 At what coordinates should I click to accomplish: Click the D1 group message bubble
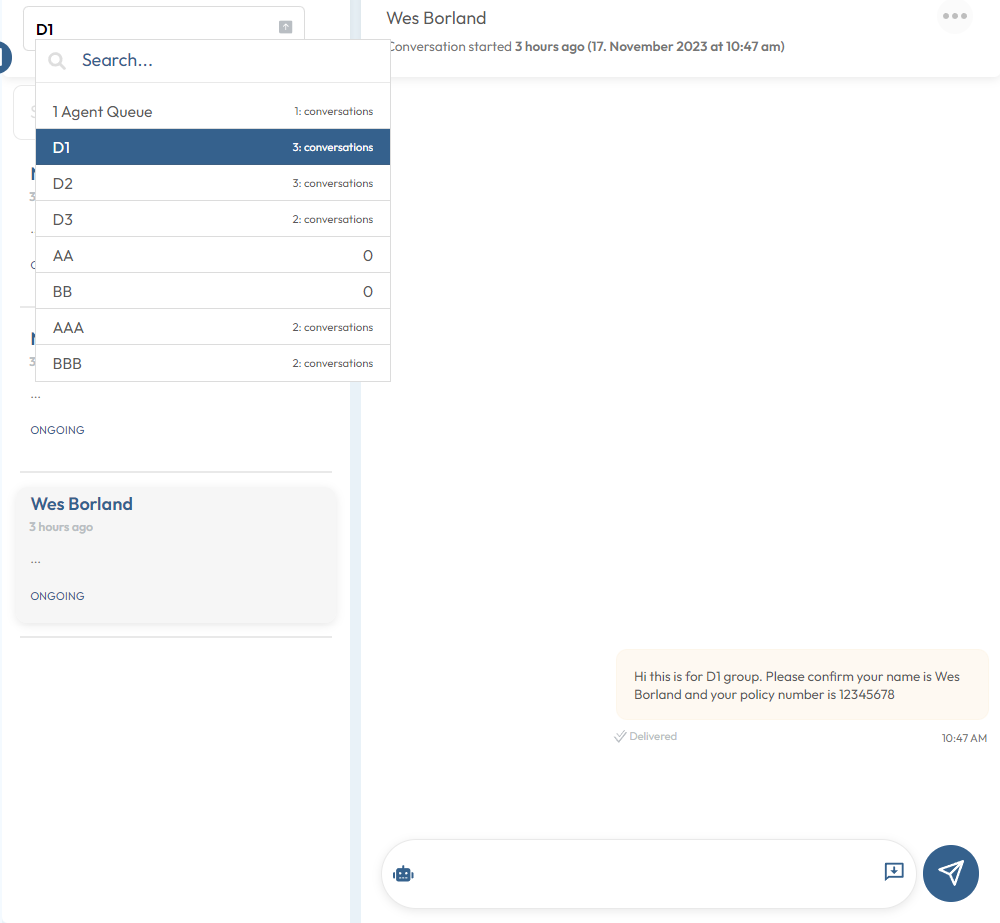pyautogui.click(x=802, y=685)
